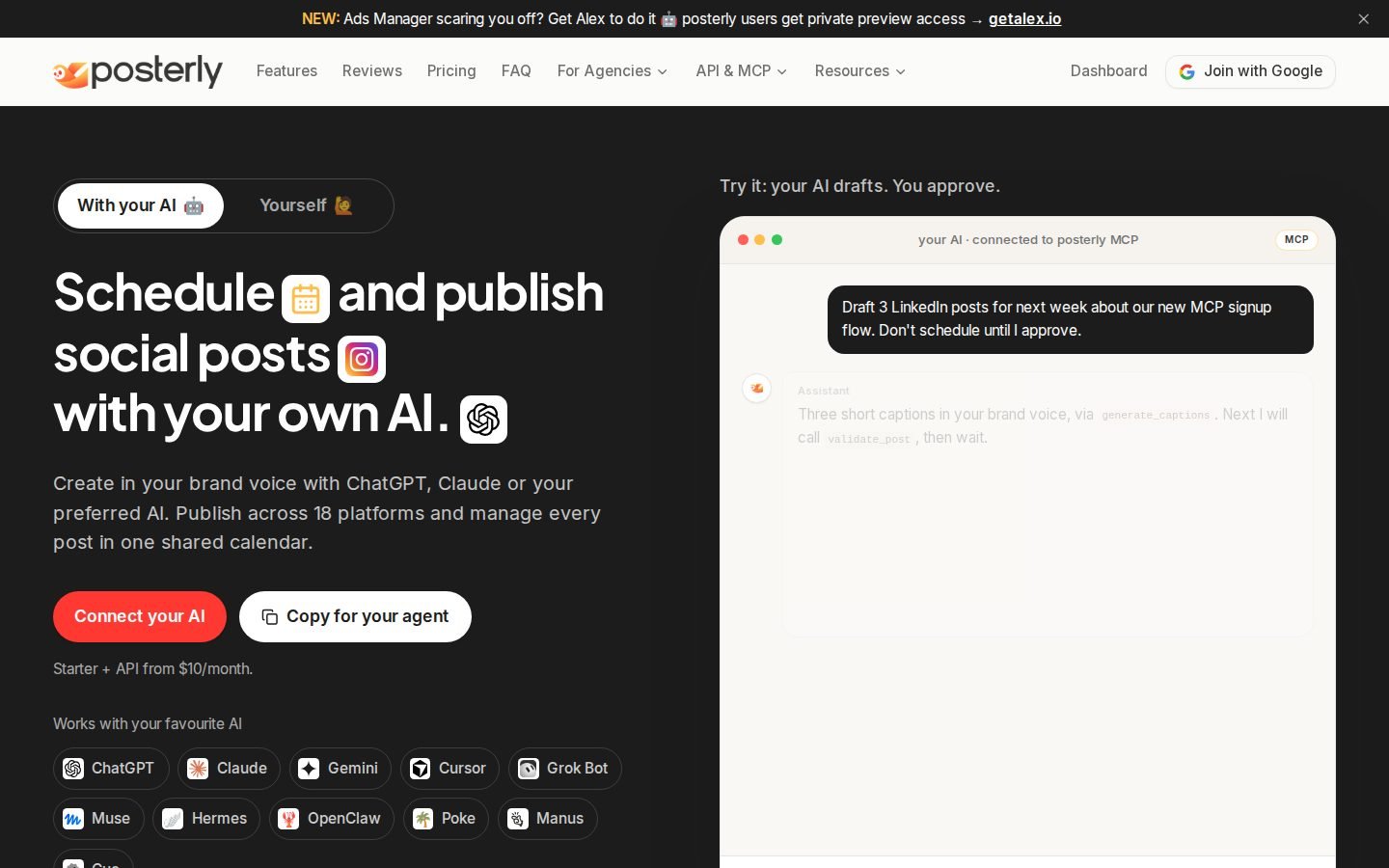The height and width of the screenshot is (868, 1389).
Task: Open the Dashboard link
Action: click(x=1109, y=71)
